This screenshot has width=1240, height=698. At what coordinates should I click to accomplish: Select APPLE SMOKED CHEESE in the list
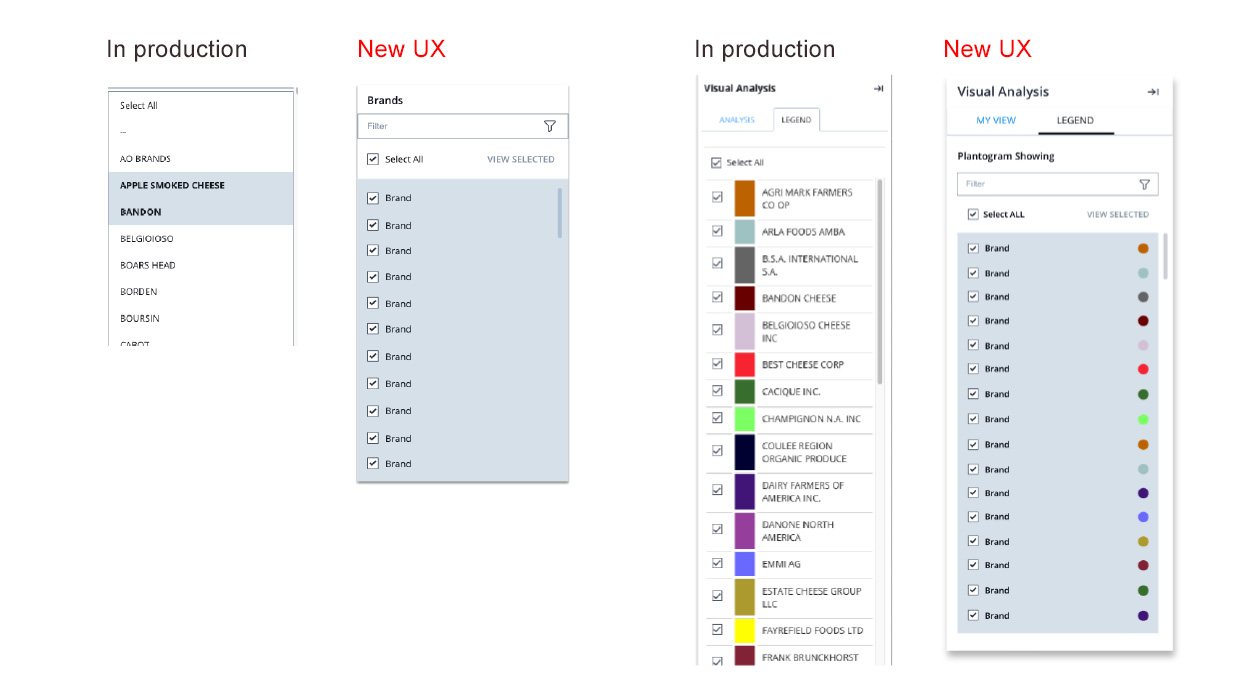point(201,185)
